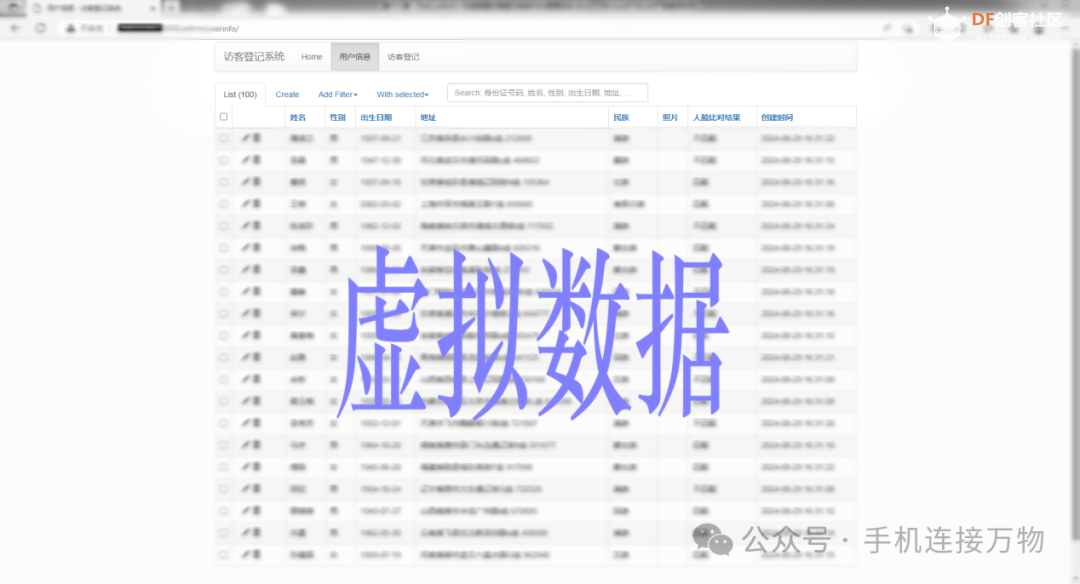Viewport: 1080px width, 584px height.
Task: Tick the select-all checkbox in table header
Action: pos(223,116)
